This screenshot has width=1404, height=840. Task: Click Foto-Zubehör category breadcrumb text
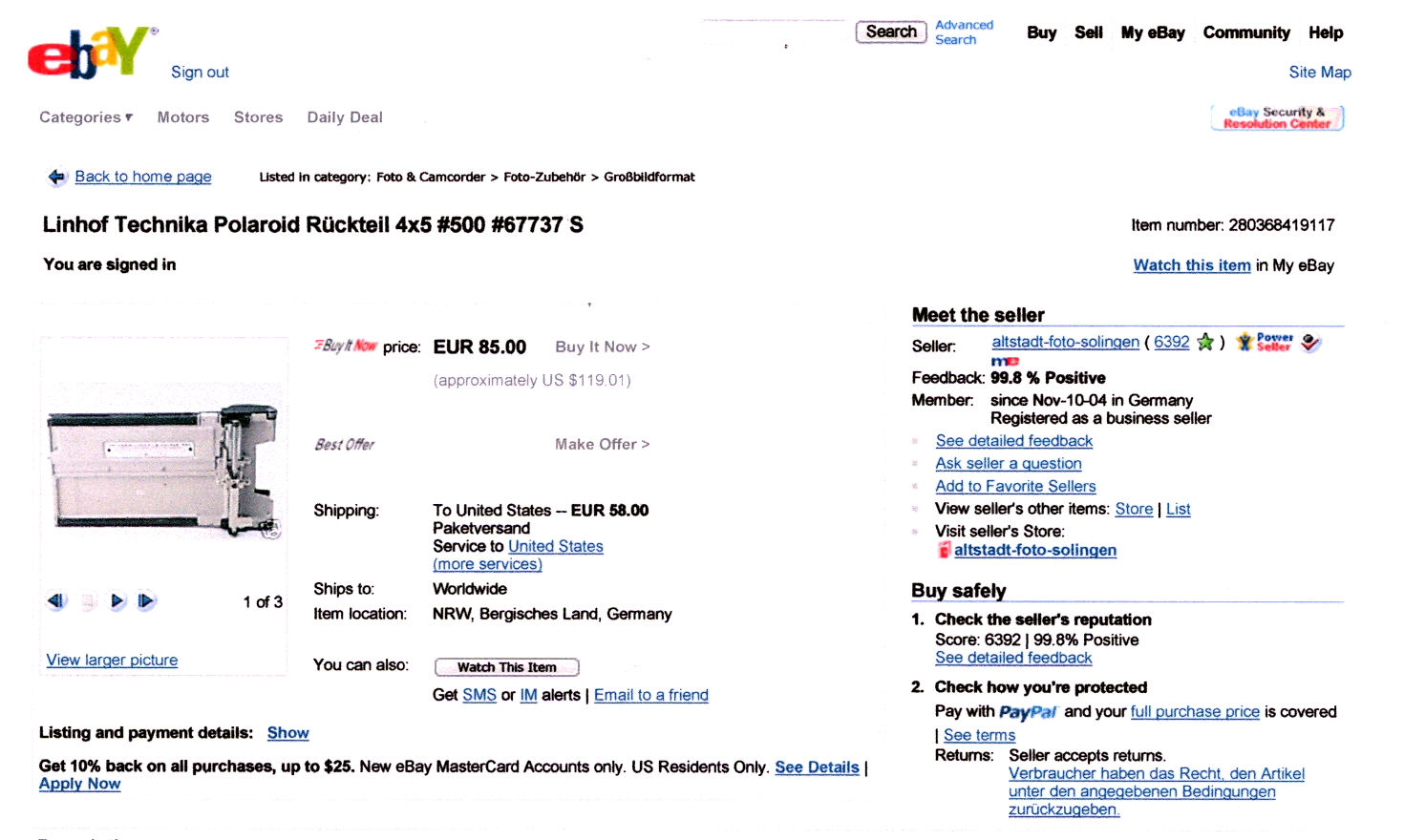pos(544,178)
